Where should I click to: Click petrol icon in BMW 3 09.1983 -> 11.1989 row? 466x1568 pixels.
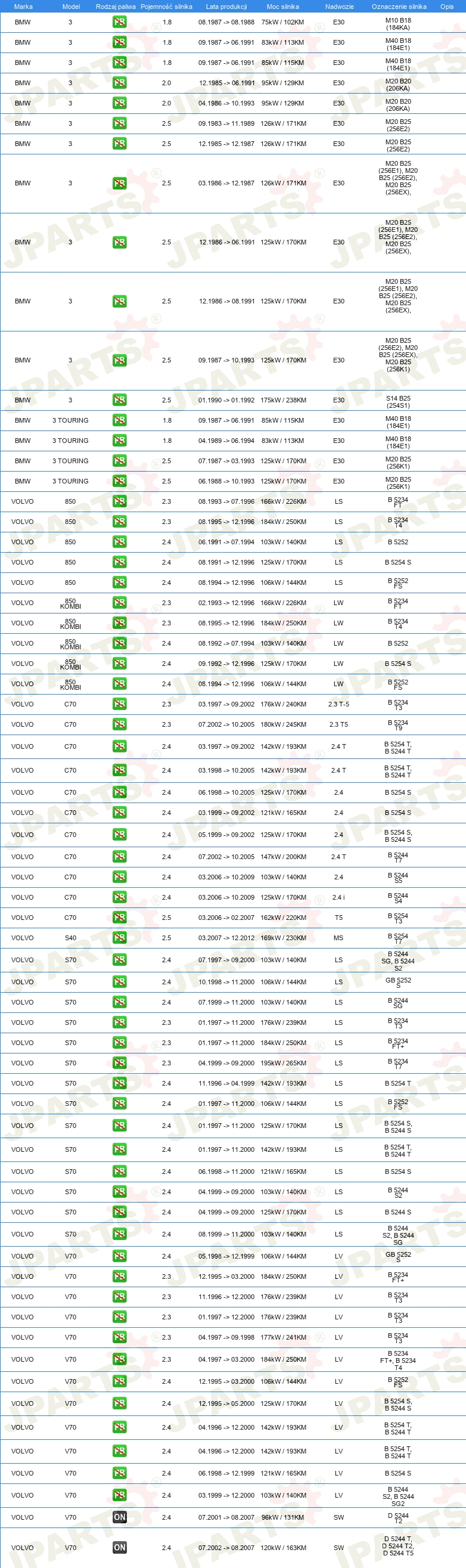pyautogui.click(x=119, y=123)
